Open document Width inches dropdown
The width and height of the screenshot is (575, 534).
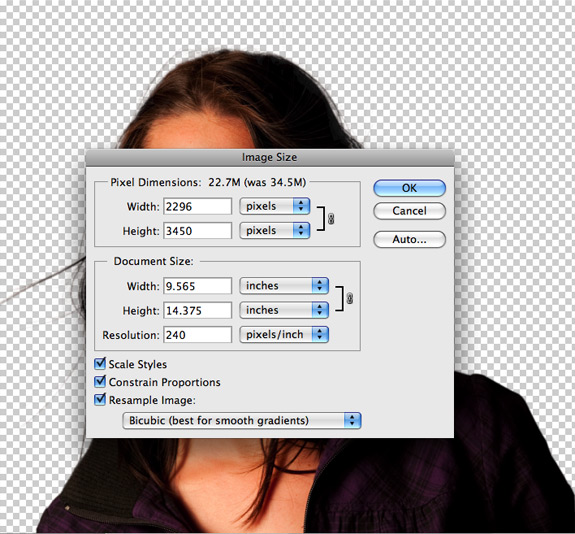(x=284, y=286)
